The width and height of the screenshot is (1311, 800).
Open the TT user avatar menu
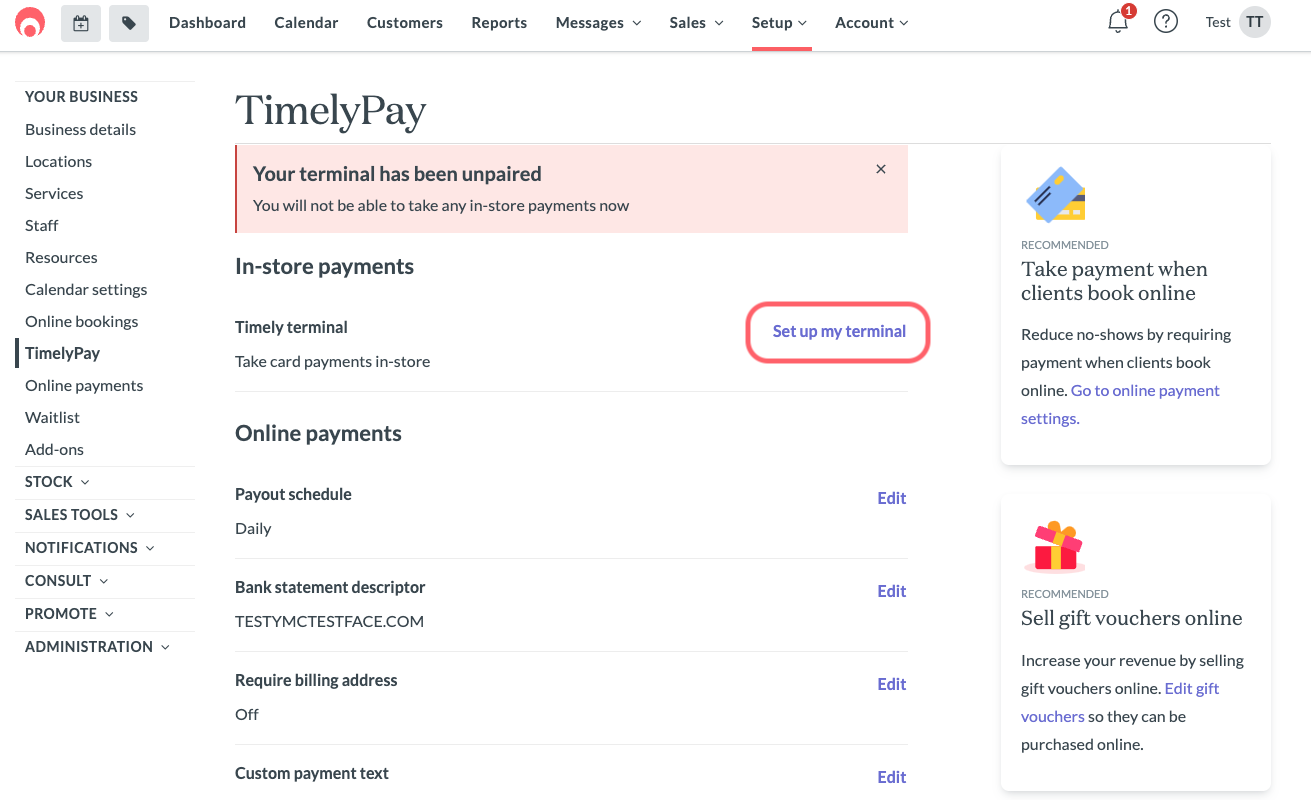coord(1255,22)
